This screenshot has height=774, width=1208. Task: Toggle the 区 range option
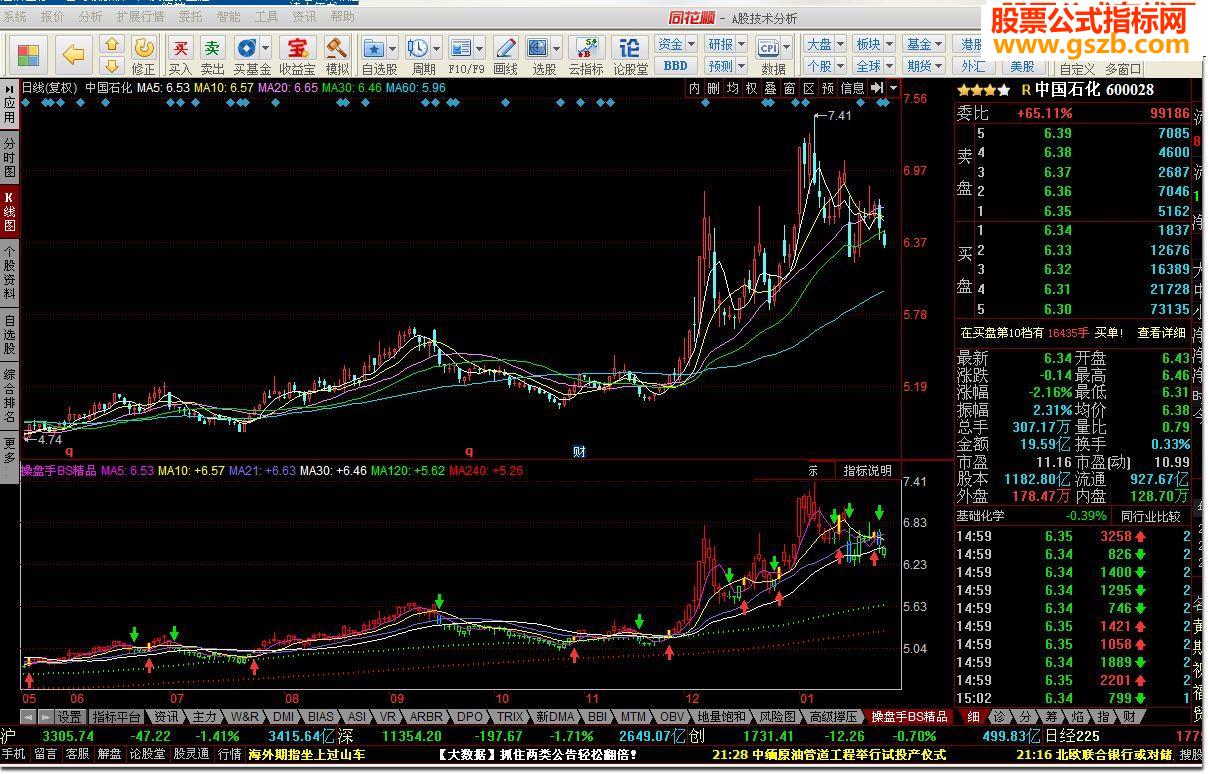pos(808,88)
